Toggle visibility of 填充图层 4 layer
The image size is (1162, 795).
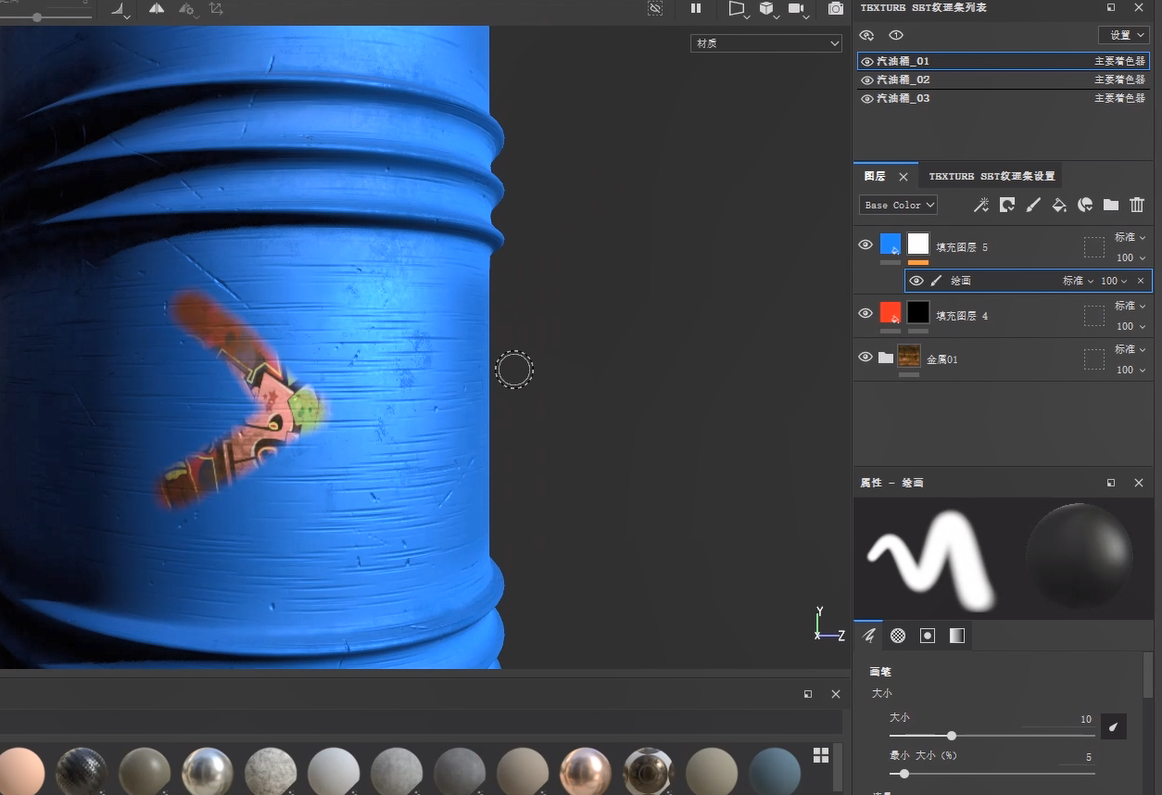tap(866, 313)
